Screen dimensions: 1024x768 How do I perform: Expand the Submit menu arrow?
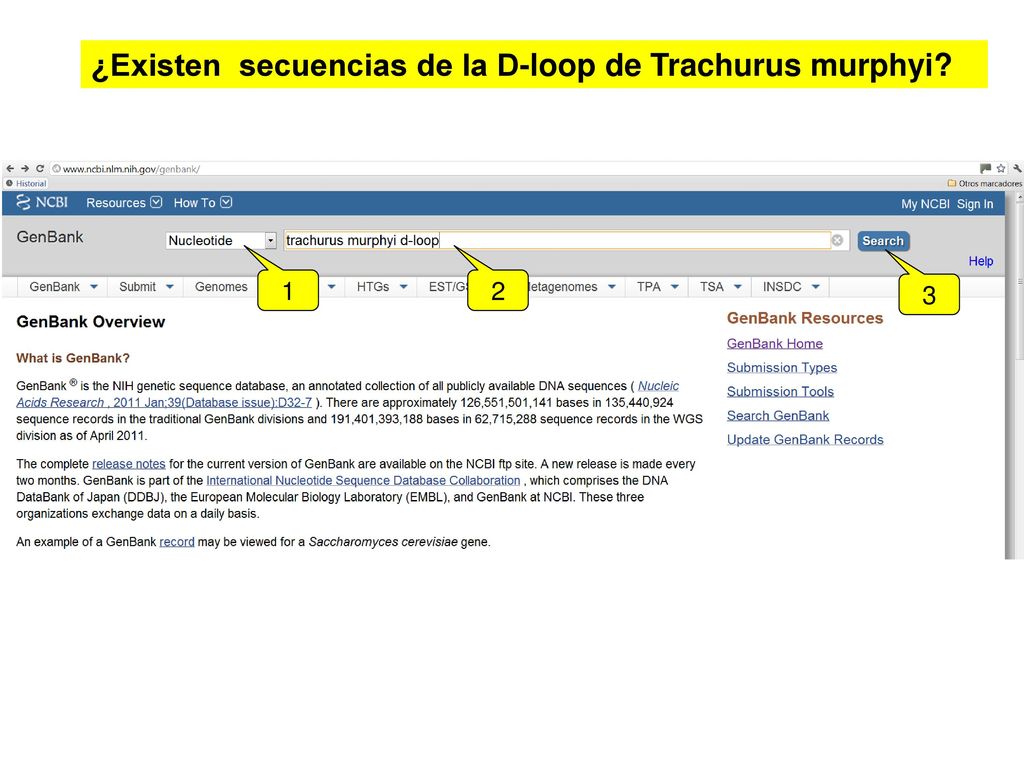pyautogui.click(x=170, y=287)
